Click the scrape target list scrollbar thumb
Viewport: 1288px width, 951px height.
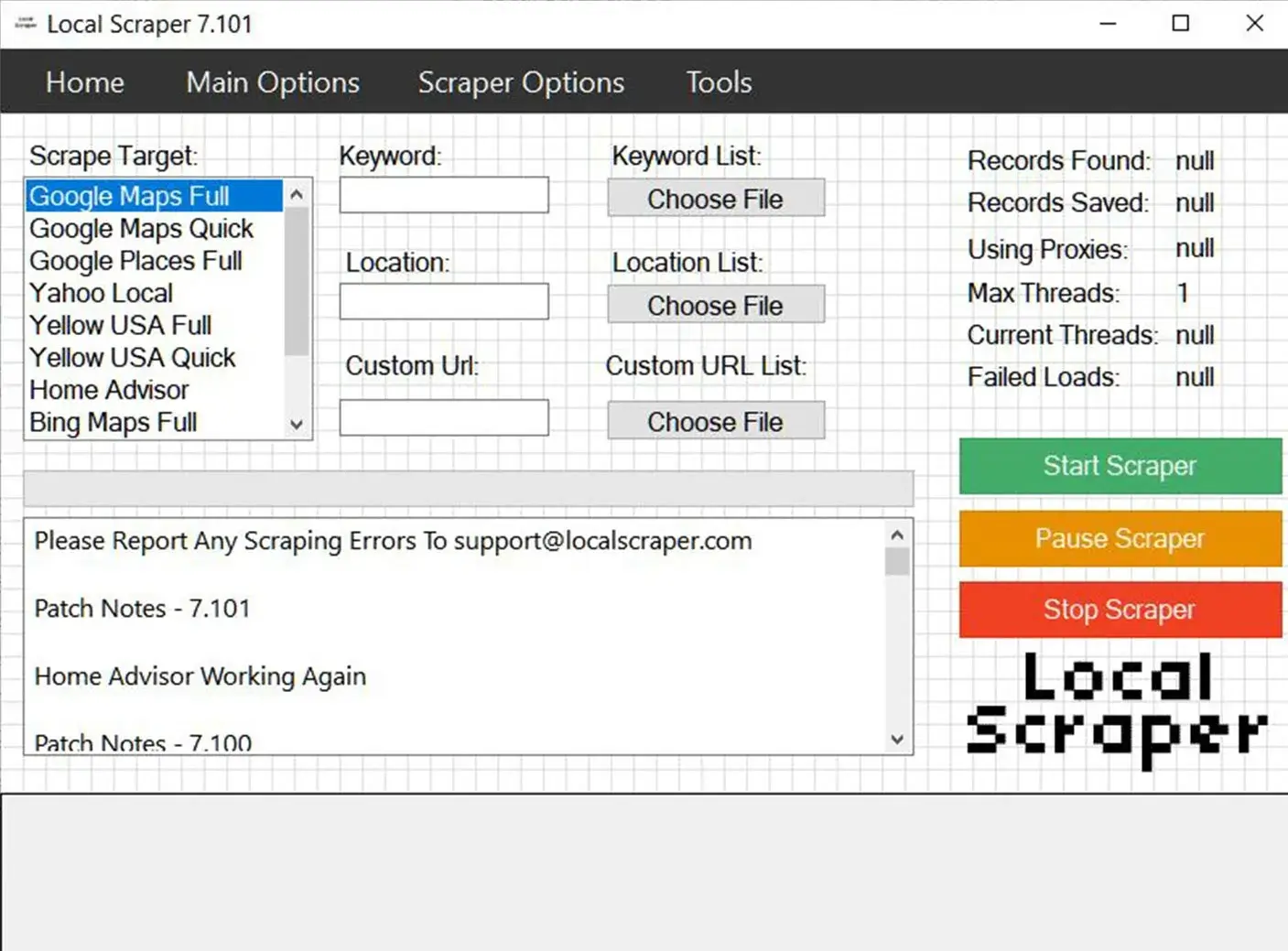point(297,282)
